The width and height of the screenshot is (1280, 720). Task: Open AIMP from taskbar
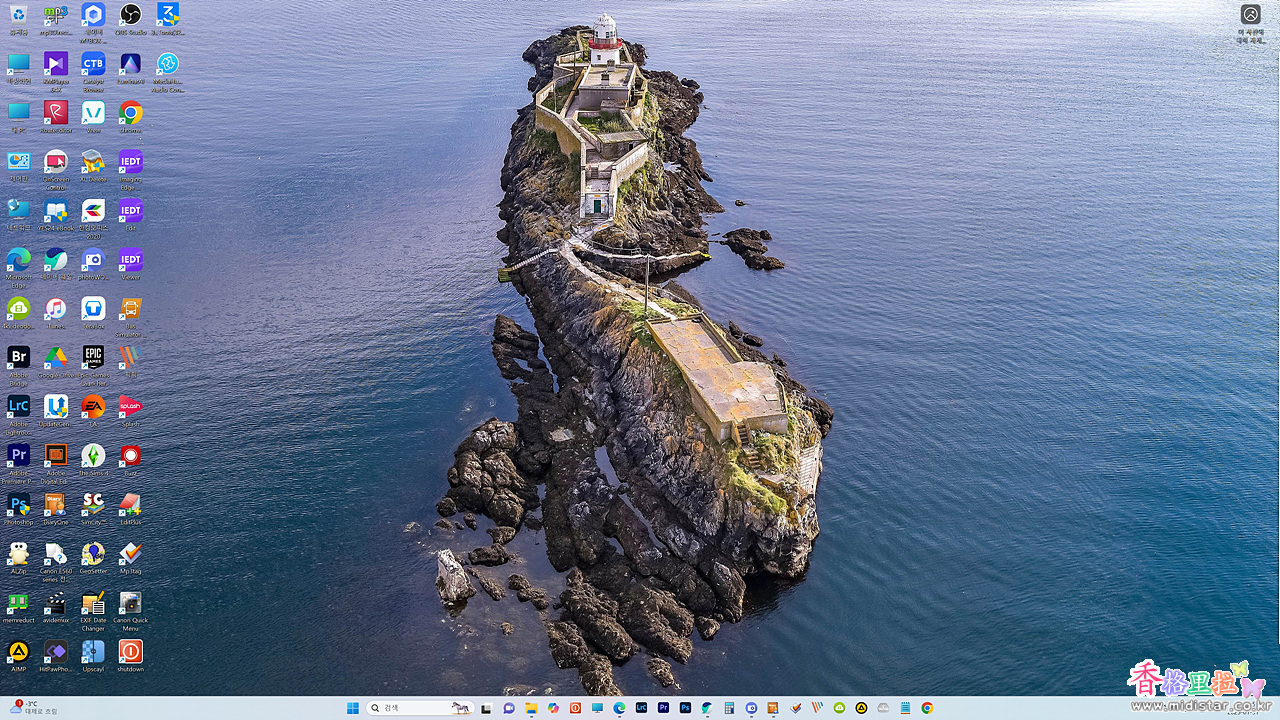861,708
